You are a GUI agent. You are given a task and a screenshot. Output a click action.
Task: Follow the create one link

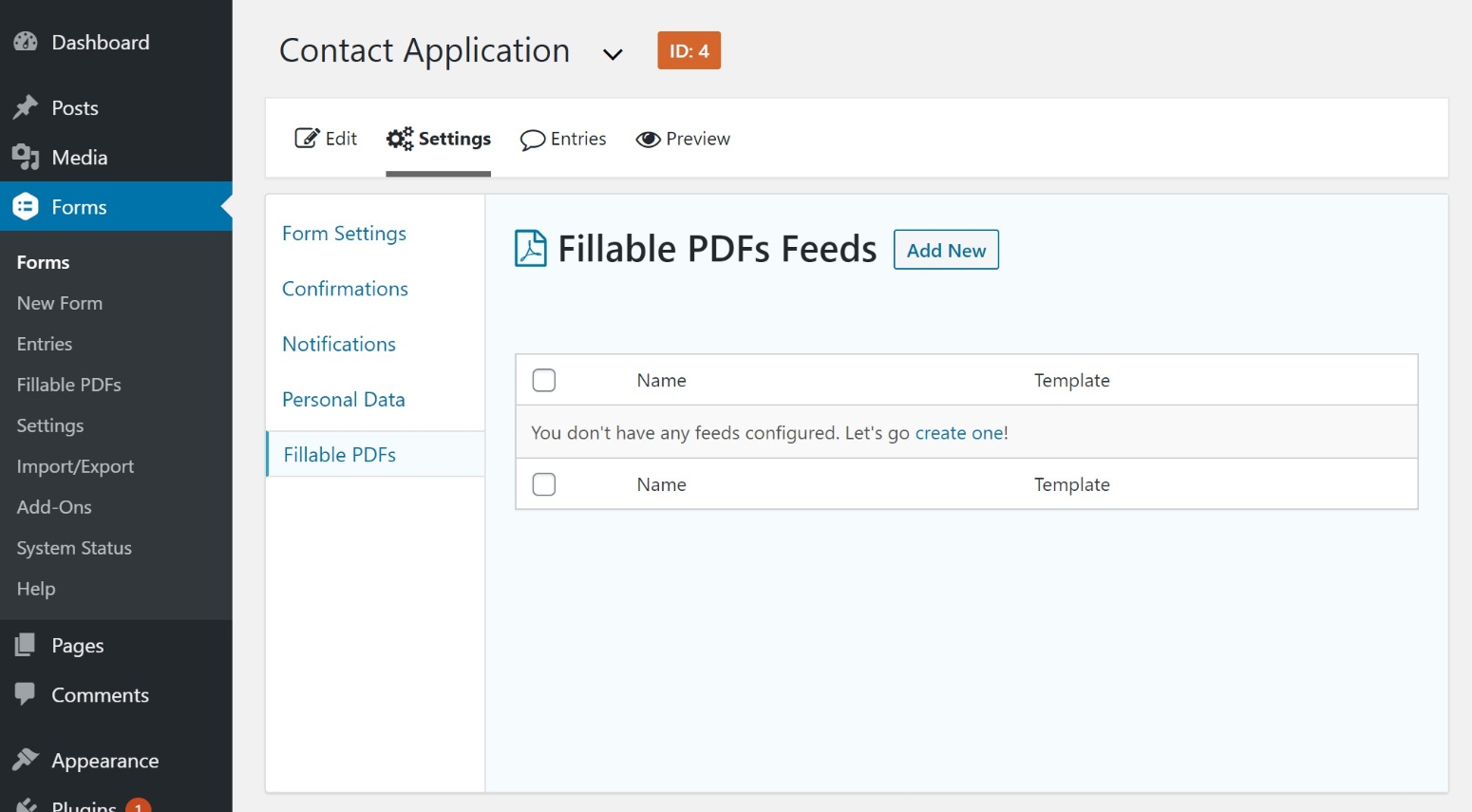[959, 432]
